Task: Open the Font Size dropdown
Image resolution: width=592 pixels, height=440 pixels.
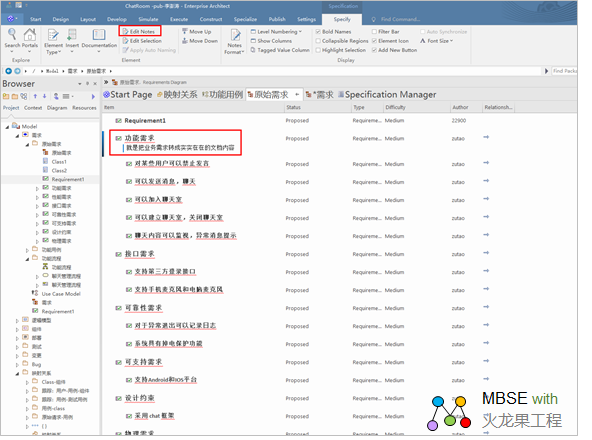Action: pyautogui.click(x=436, y=41)
